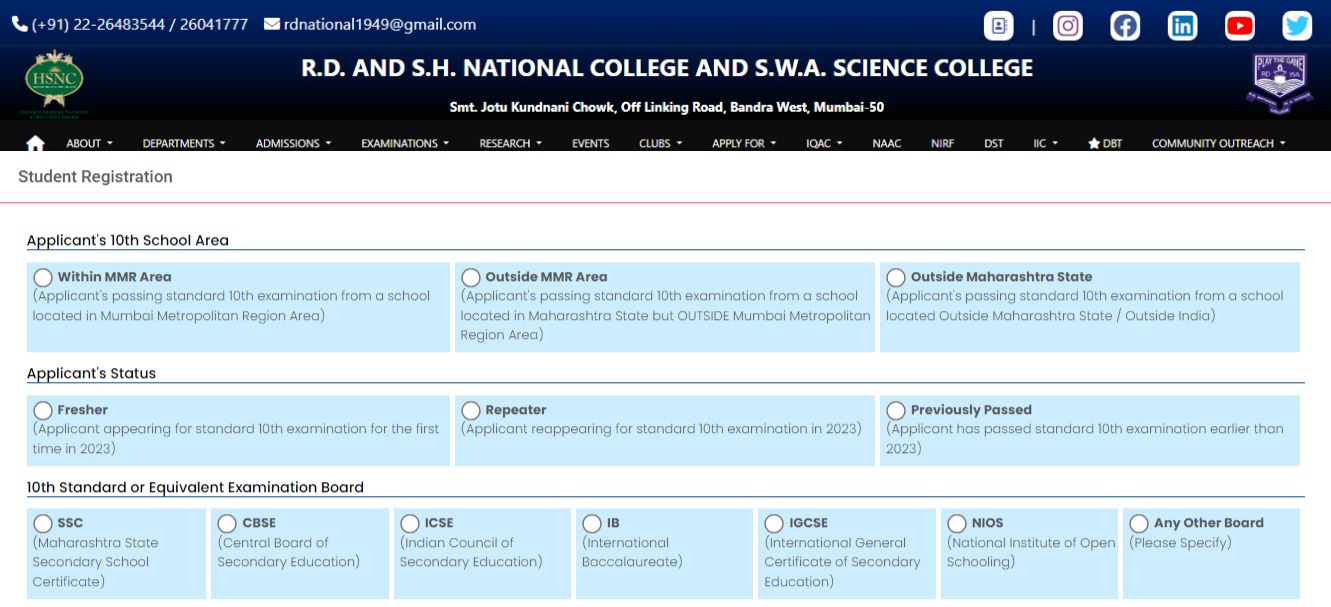The width and height of the screenshot is (1331, 607).
Task: Click the International Baccalaureate description text
Action: [x=632, y=552]
